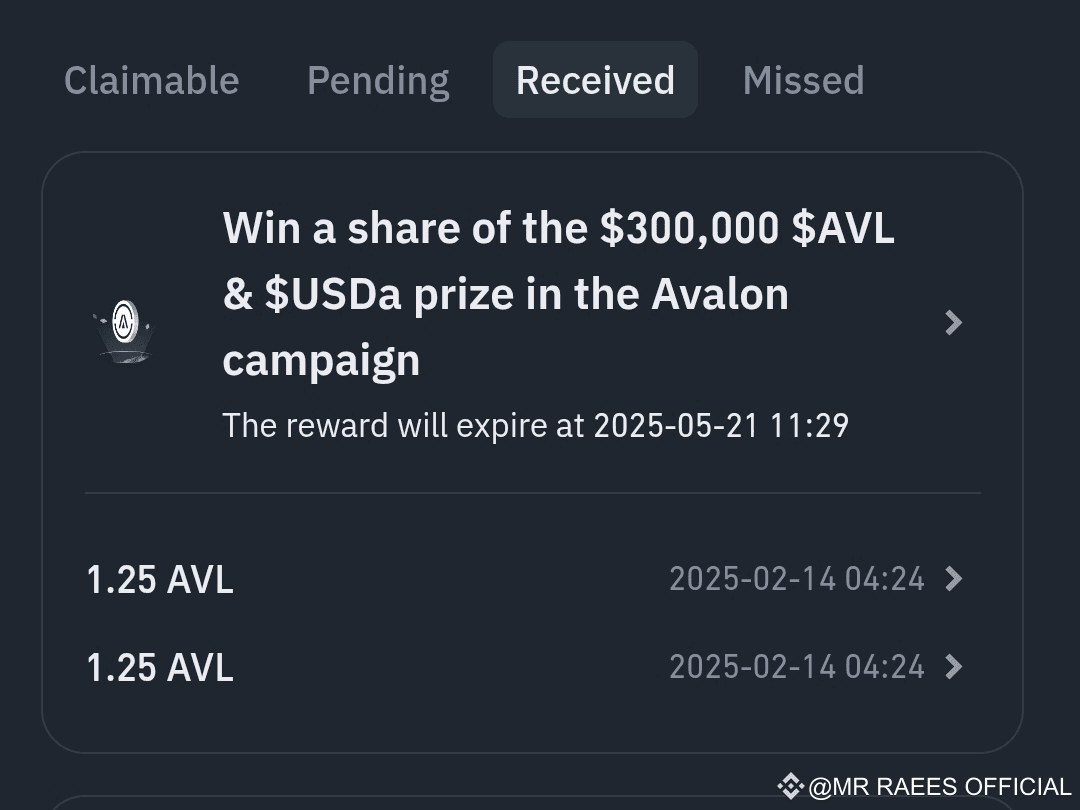Select the first 1.25 AVL entry
1080x810 pixels.
coord(160,579)
